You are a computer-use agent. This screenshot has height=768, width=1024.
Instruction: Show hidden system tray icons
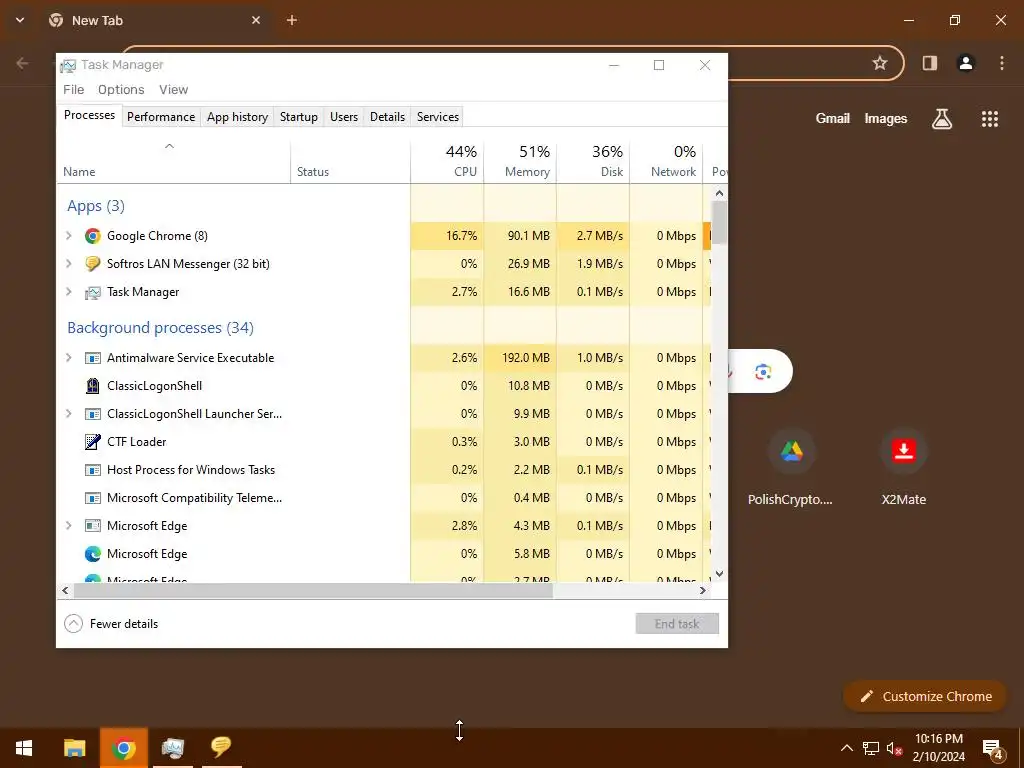tap(846, 748)
